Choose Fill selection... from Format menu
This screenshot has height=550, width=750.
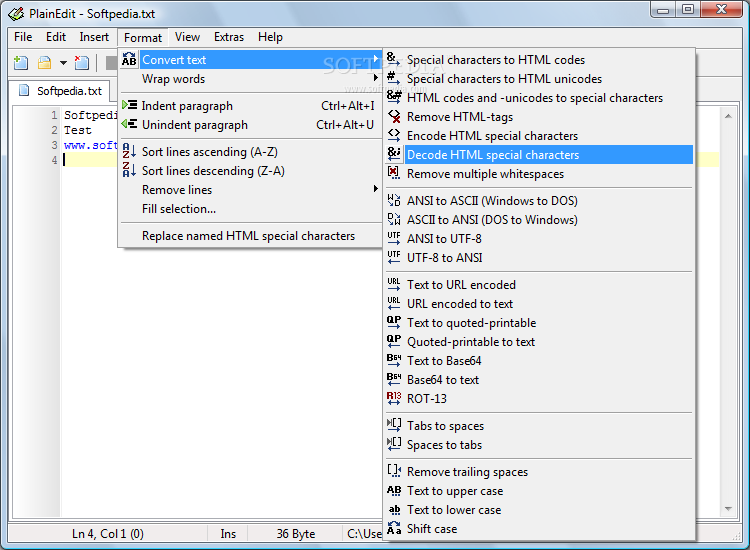[251, 209]
